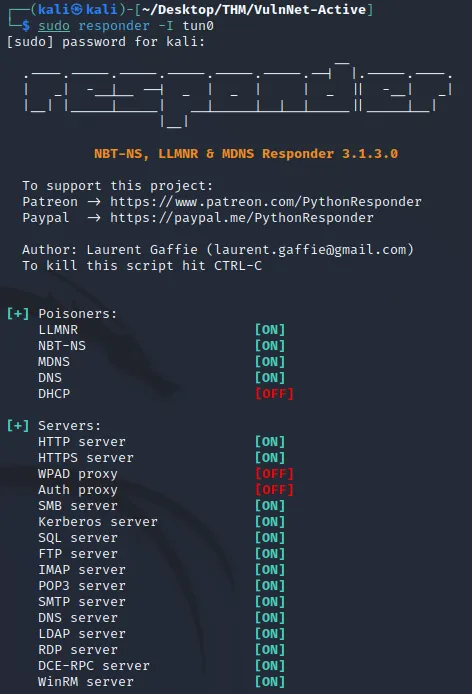
Task: Click the Kali skull icon in prompt
Action: pos(77,9)
